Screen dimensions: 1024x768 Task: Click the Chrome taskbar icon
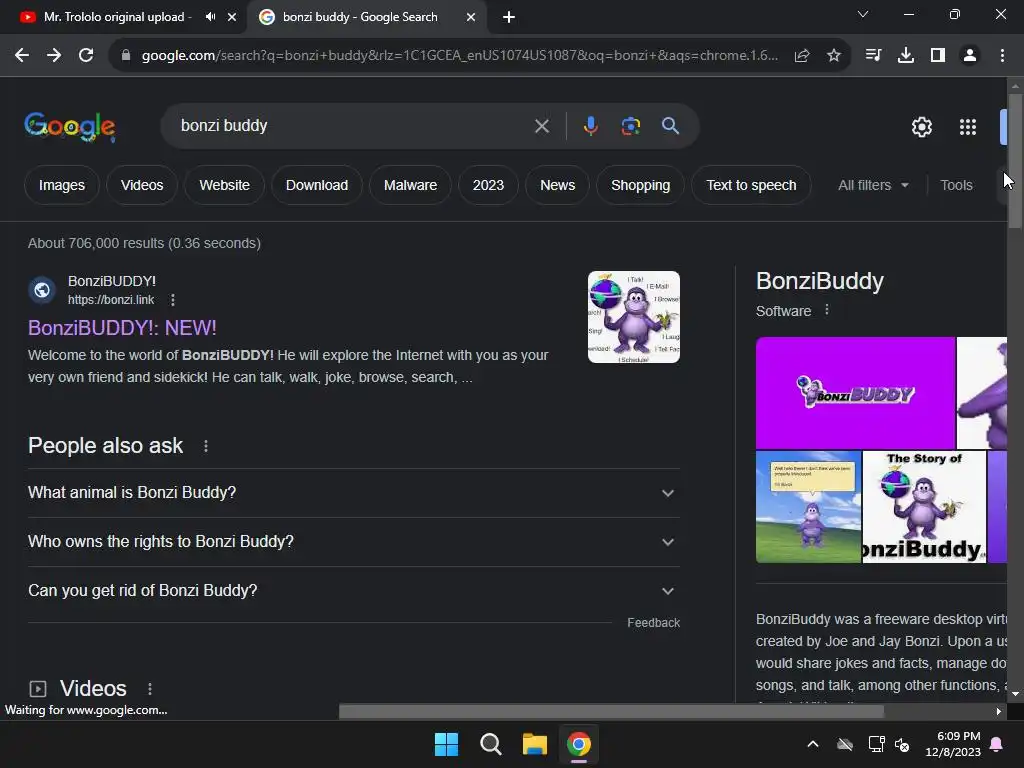coord(579,744)
